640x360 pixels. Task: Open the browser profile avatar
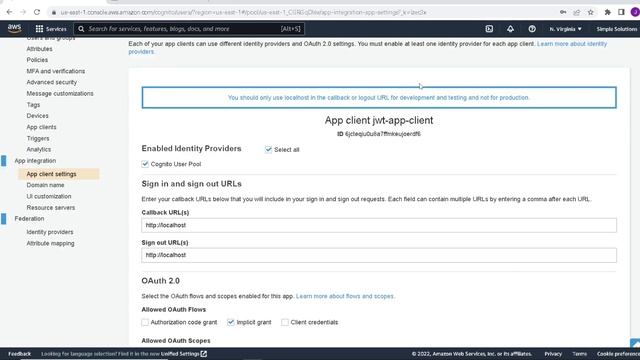pos(635,12)
